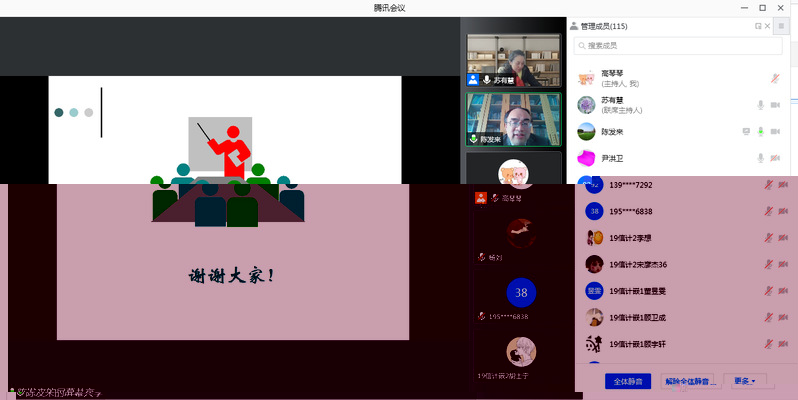Click 尹洪卫's microphone icon in member list

[x=760, y=158]
